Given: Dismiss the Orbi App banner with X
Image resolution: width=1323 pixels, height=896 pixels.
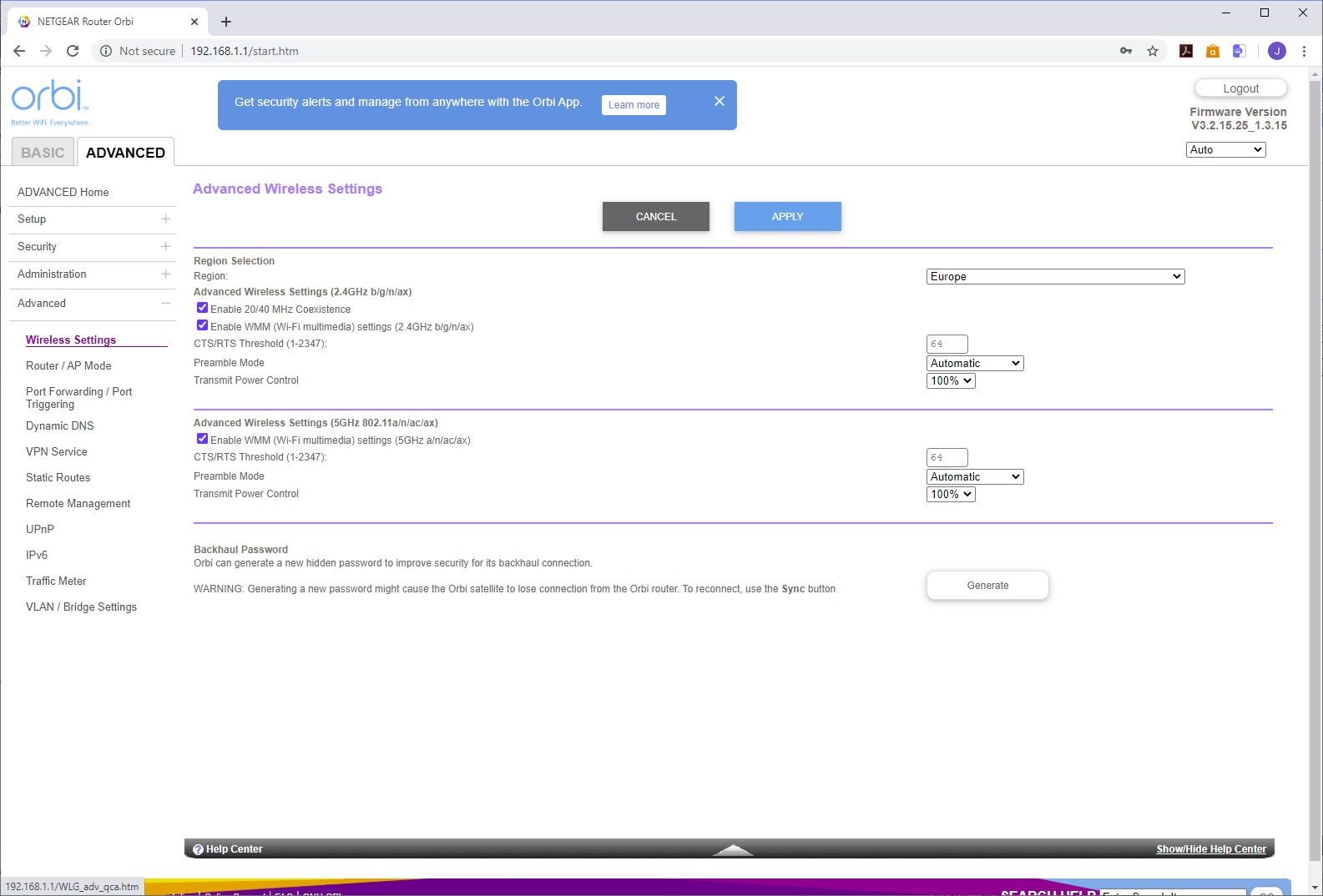Looking at the screenshot, I should point(720,101).
